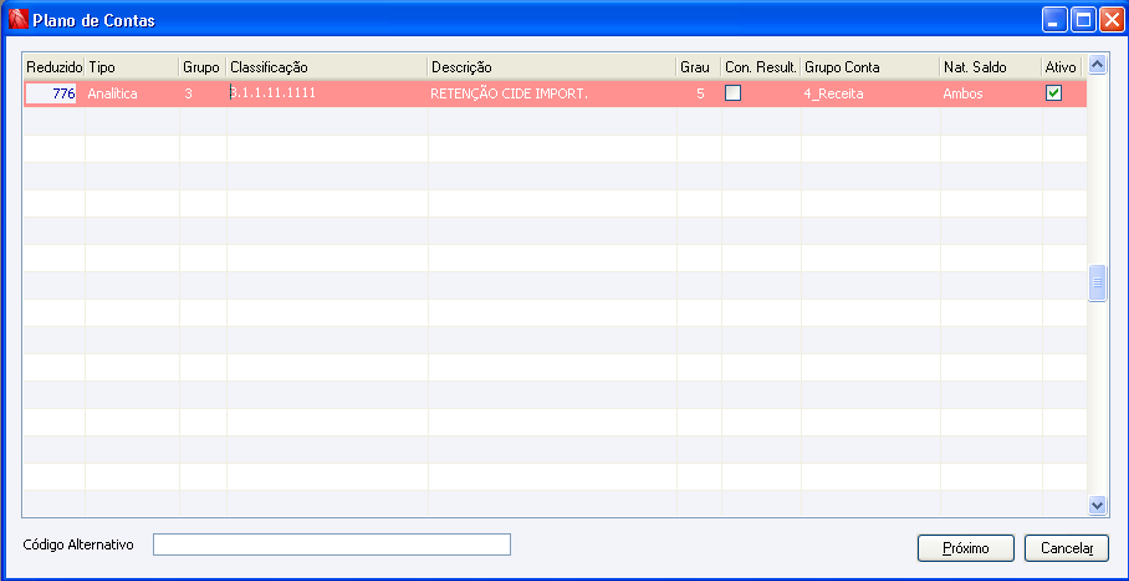Maximize the Plano de Contas window
1129x581 pixels.
[1082, 20]
